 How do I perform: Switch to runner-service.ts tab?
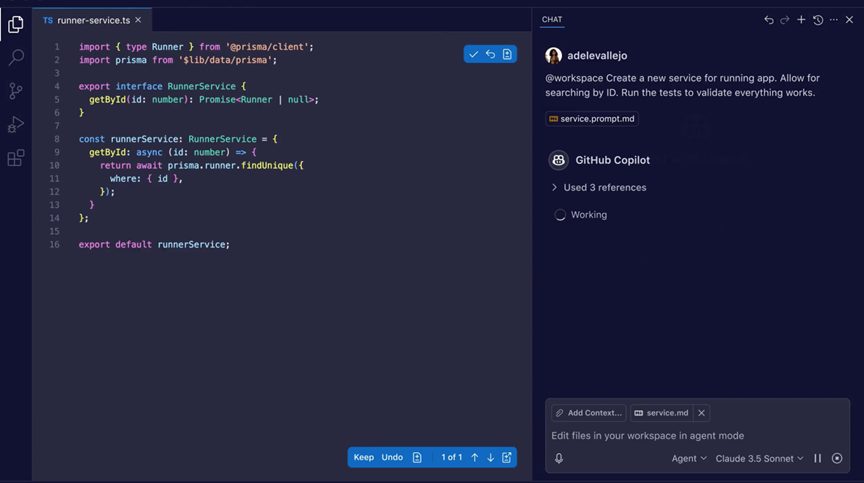tap(93, 20)
